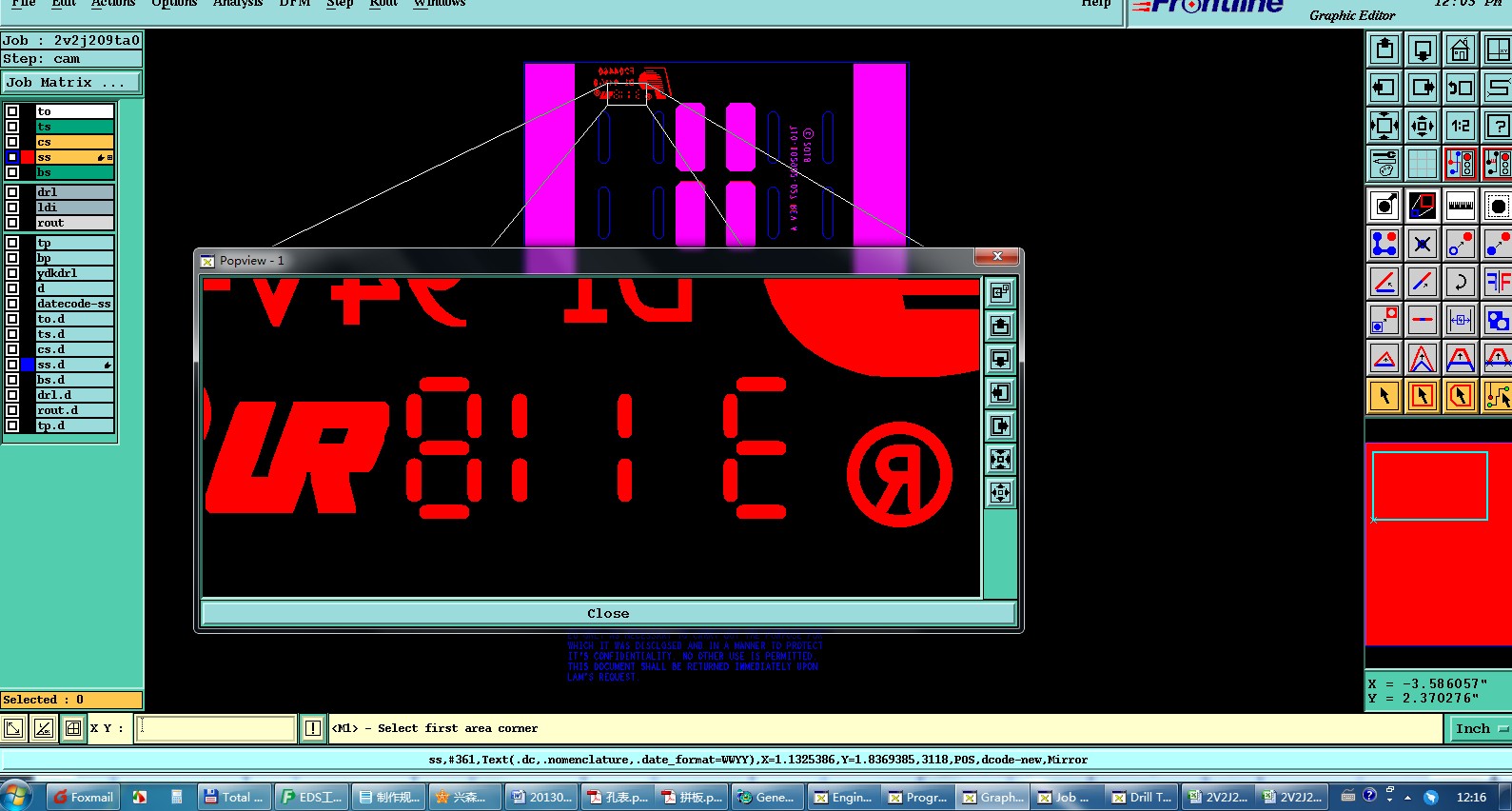The height and width of the screenshot is (811, 1512).
Task: Click the pan left icon
Action: tap(1384, 88)
